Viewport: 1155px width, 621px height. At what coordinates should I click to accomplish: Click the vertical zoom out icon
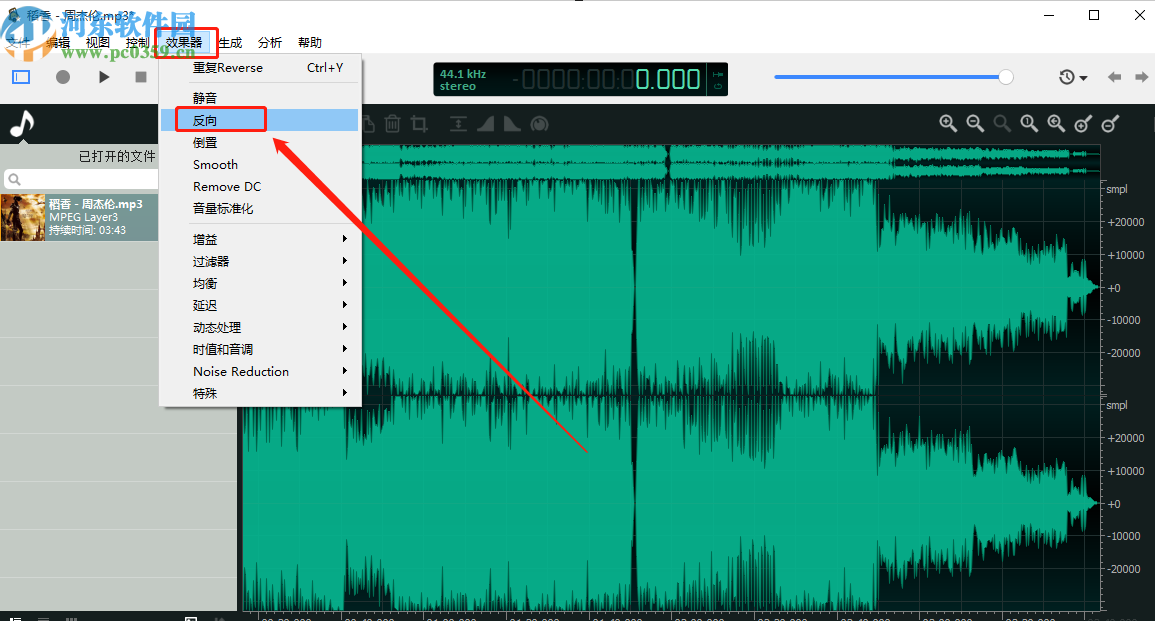point(1110,124)
